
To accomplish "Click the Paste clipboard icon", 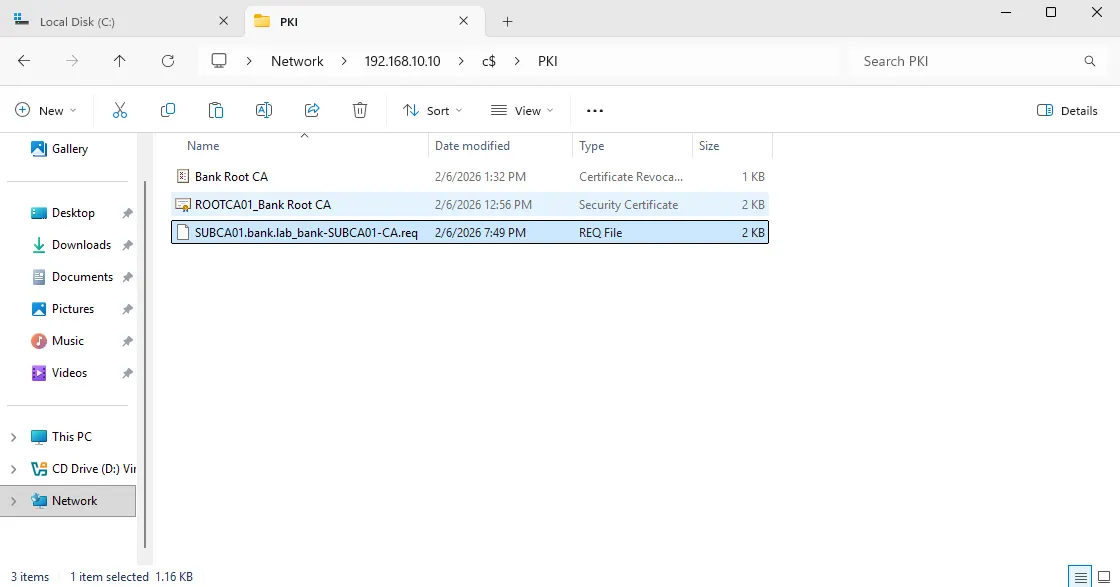I will point(216,110).
